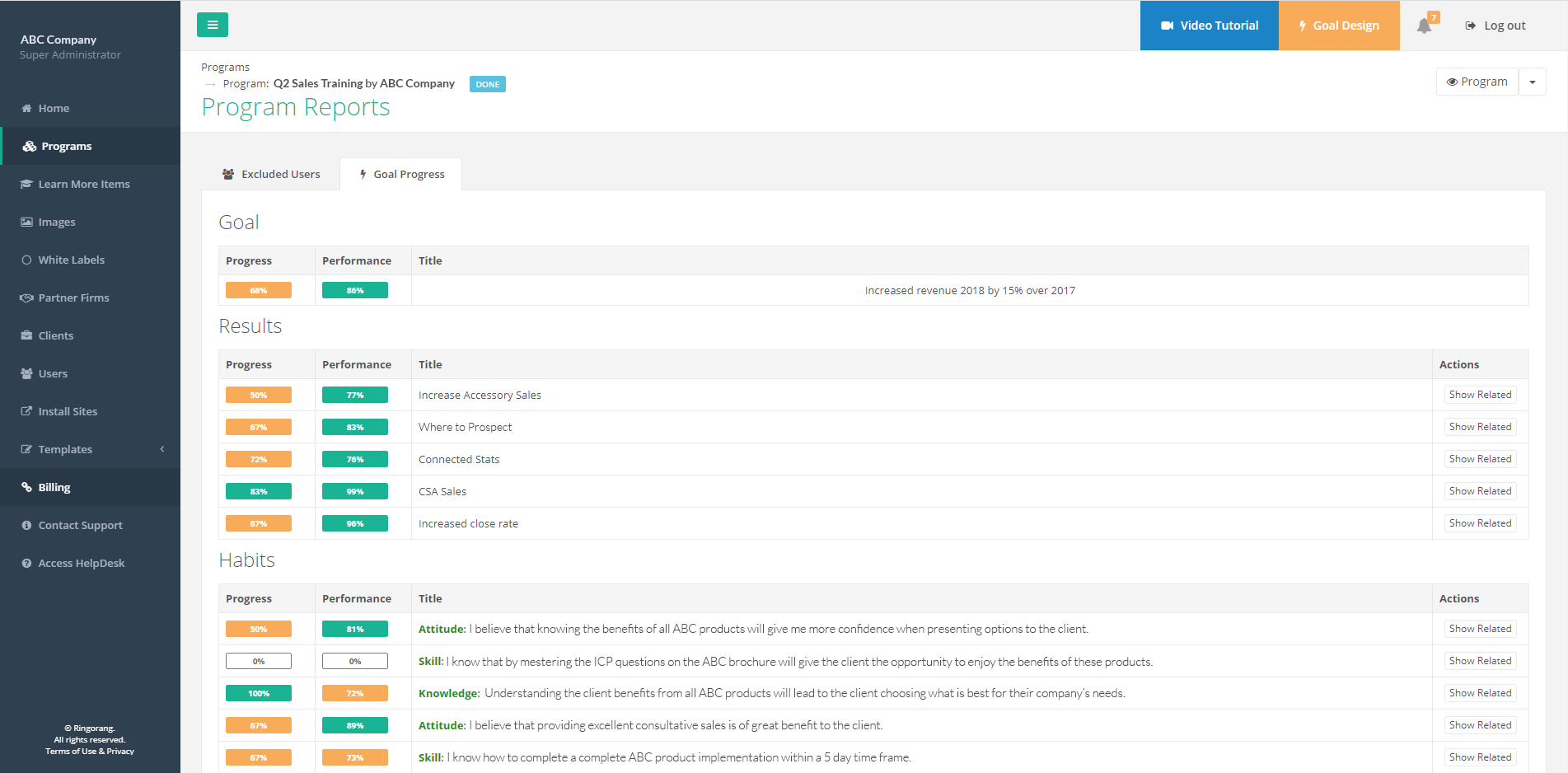Show Related for CSA Sales
The height and width of the screenshot is (773, 1568).
1481,491
